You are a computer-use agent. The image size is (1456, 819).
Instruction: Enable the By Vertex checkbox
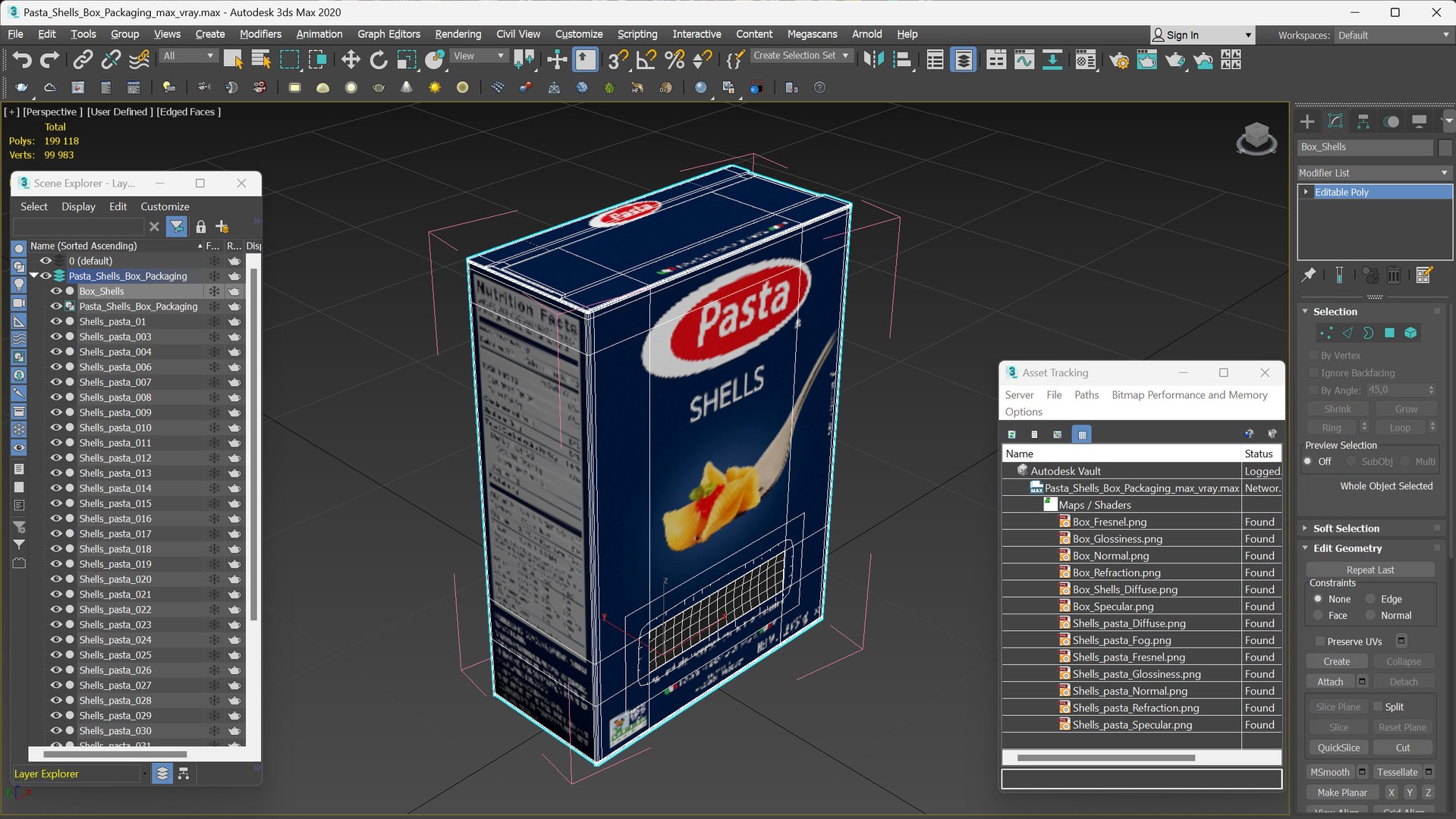pos(1313,355)
